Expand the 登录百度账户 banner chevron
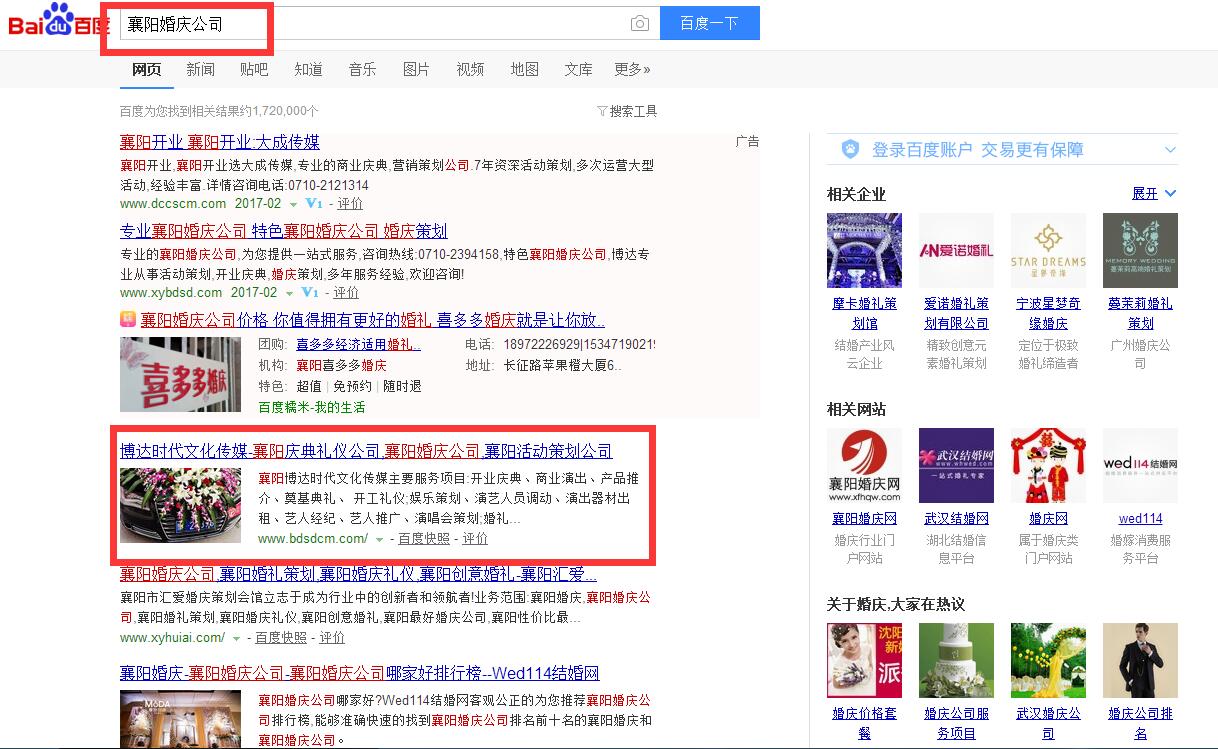The width and height of the screenshot is (1218, 749). (1170, 150)
